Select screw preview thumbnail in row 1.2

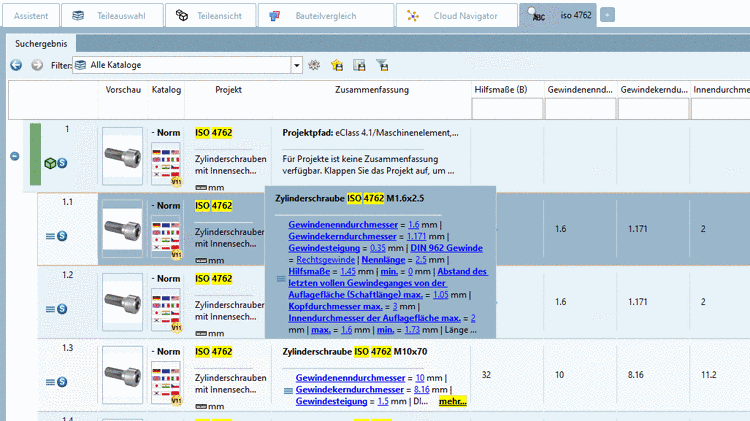[122, 302]
